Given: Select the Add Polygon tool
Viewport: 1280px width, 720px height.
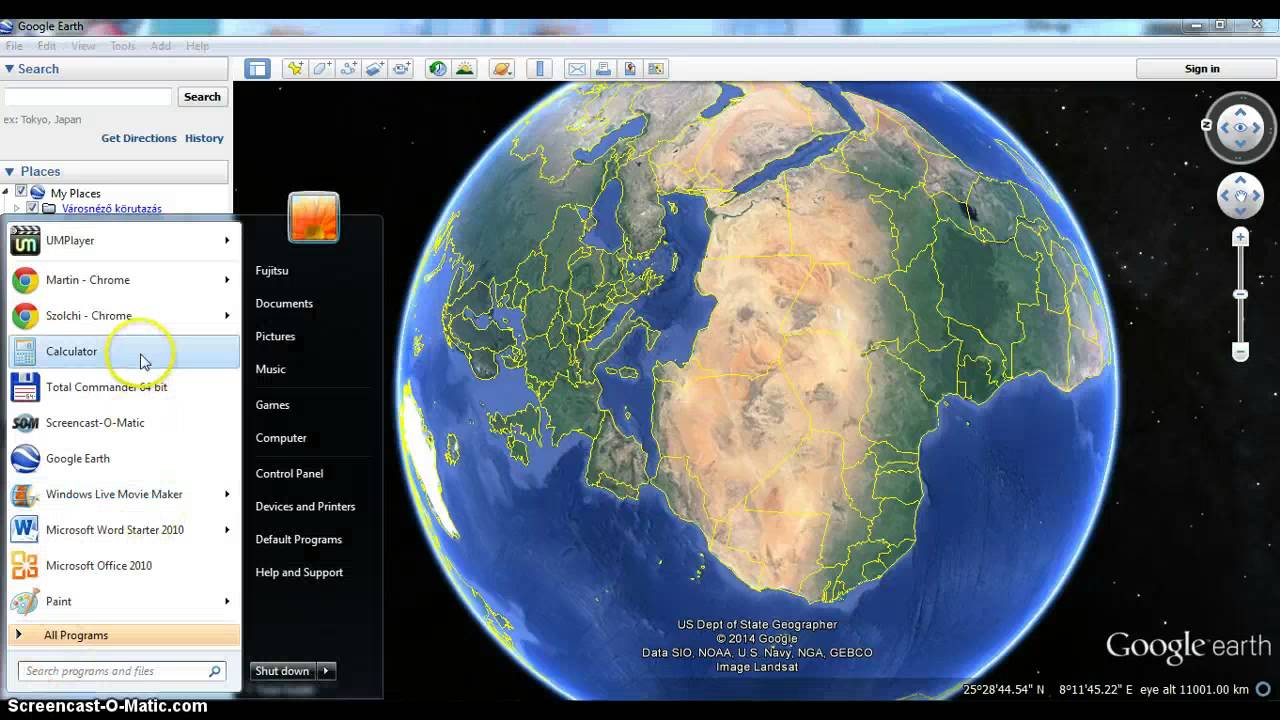Looking at the screenshot, I should pyautogui.click(x=322, y=69).
